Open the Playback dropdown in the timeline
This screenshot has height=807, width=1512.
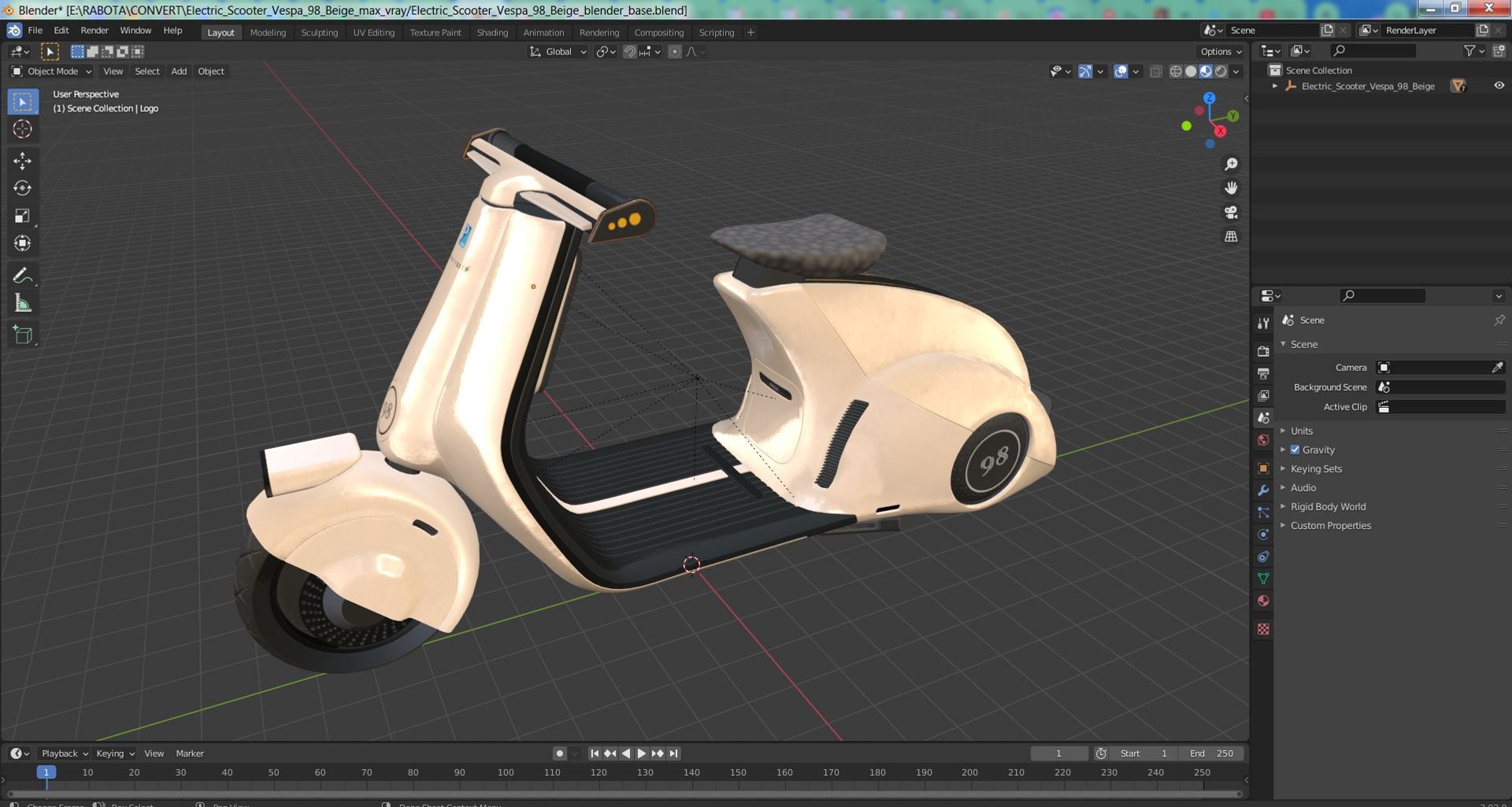[65, 753]
